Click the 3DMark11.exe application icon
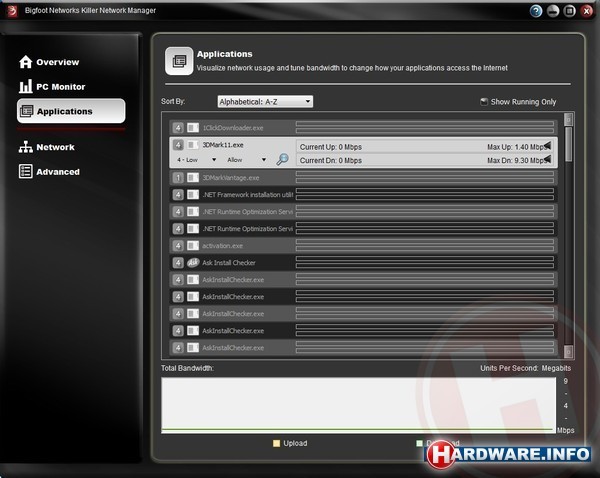This screenshot has height=478, width=600. (x=193, y=145)
